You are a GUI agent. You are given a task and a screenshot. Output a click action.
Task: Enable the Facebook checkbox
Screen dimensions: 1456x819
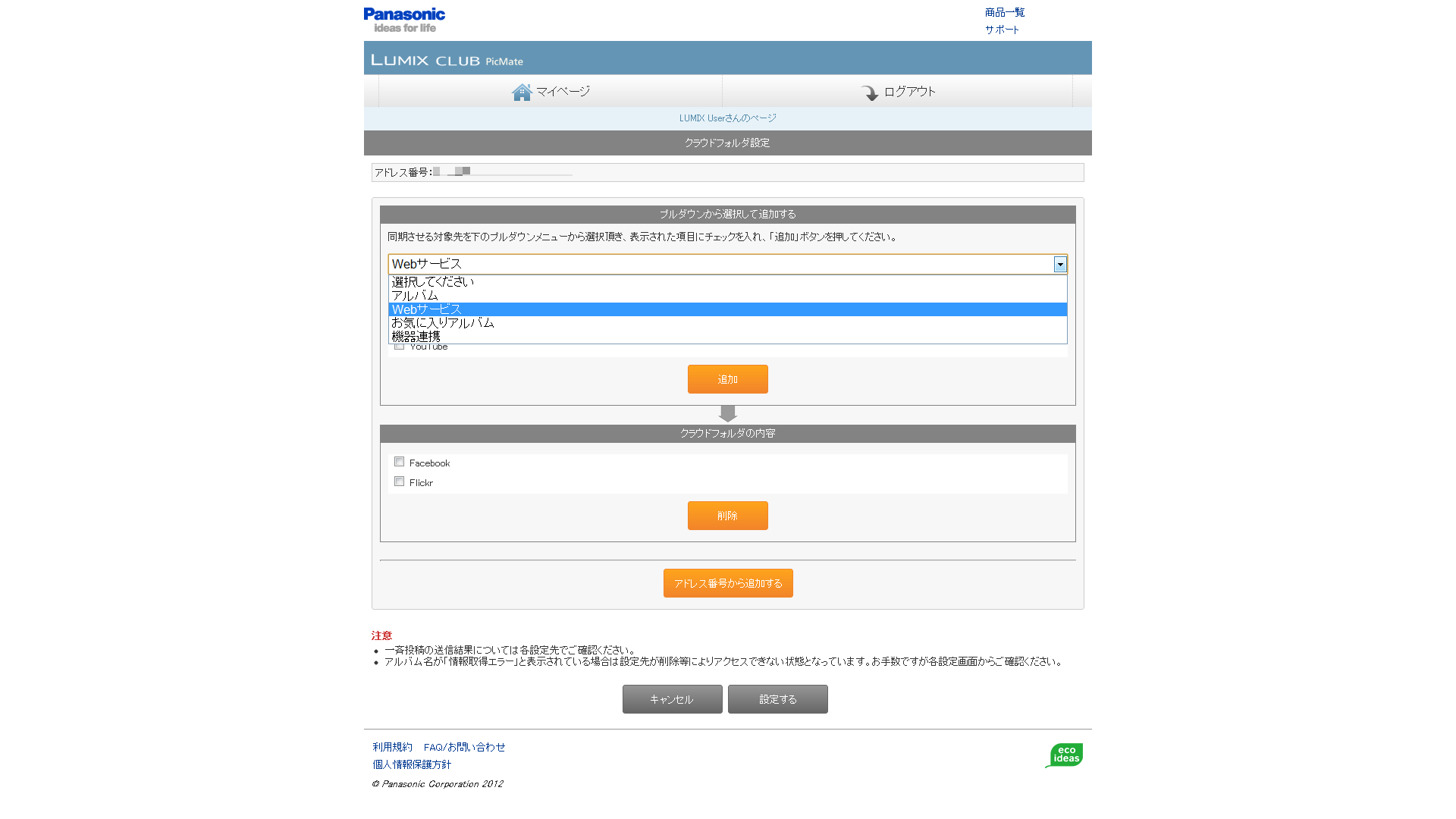(x=400, y=461)
